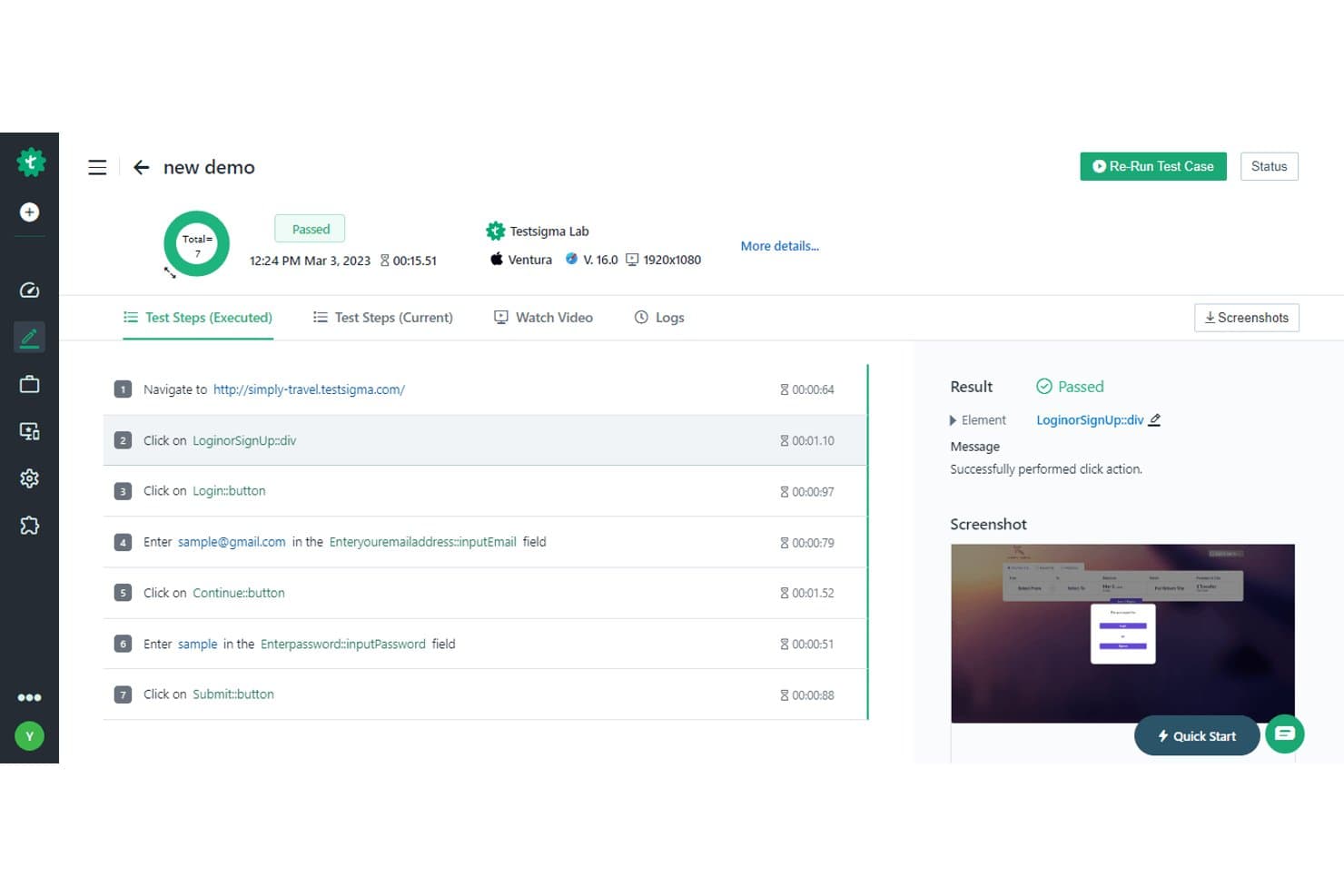
Task: Select step 4 Enter sample@gmail.com
Action: pyautogui.click(x=486, y=542)
